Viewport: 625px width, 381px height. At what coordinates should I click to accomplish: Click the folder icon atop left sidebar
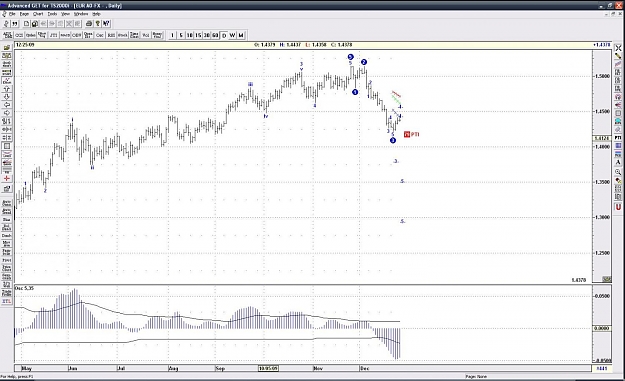tap(7, 47)
